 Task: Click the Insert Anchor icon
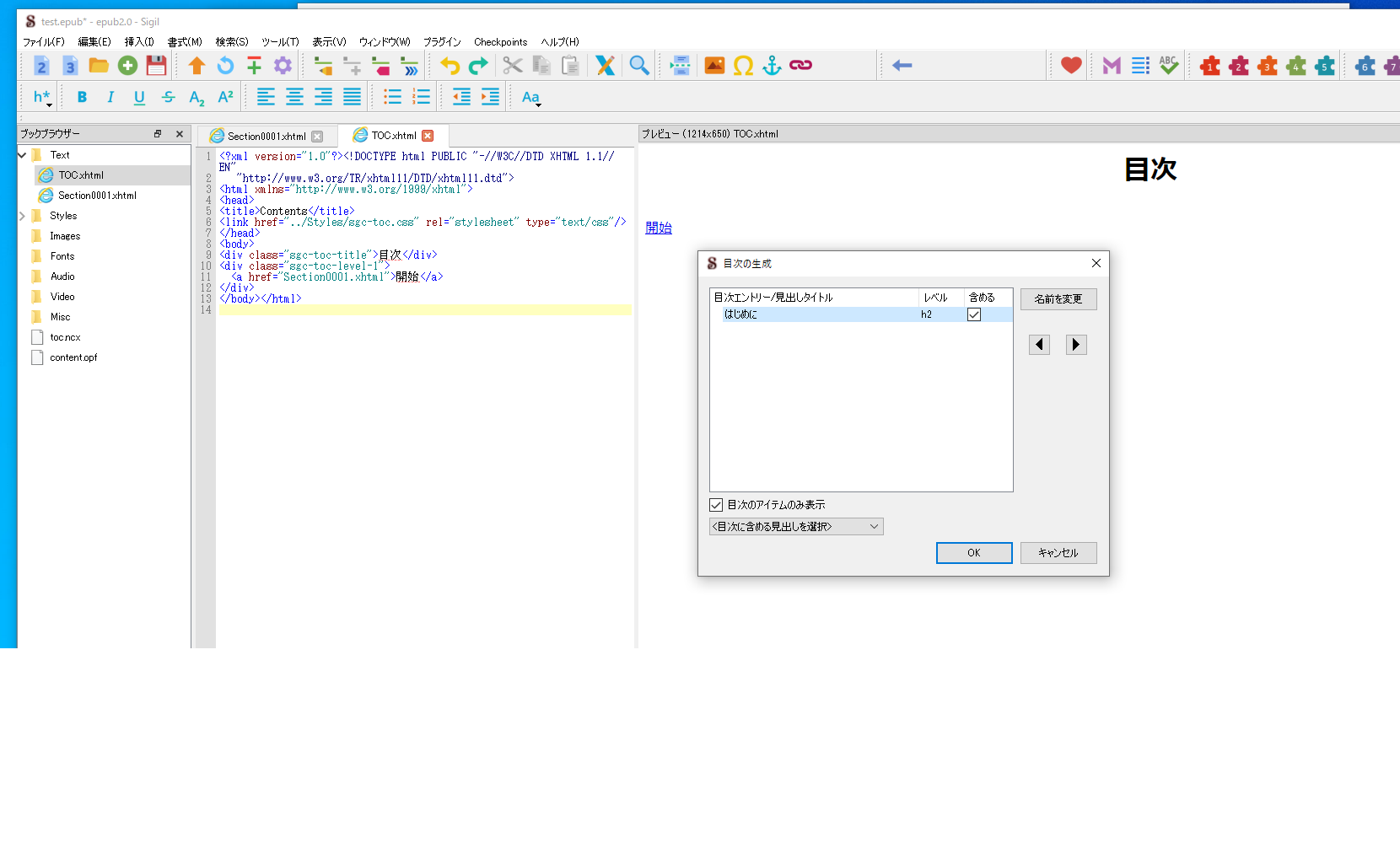point(772,66)
